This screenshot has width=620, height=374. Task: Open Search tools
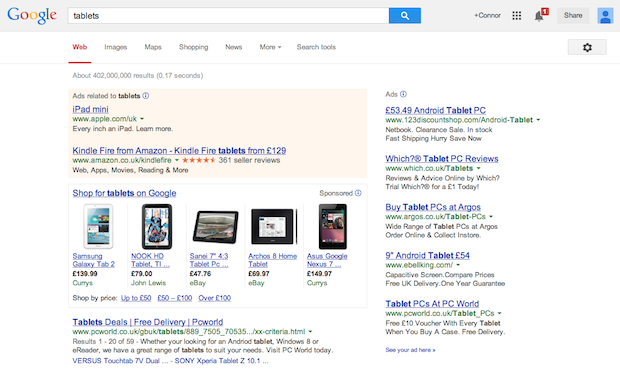coord(316,47)
